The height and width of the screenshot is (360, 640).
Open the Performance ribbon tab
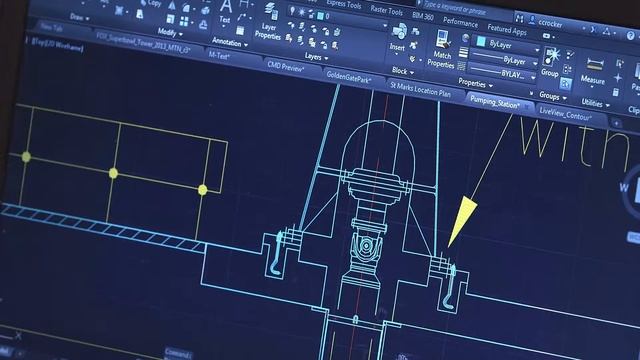[460, 22]
